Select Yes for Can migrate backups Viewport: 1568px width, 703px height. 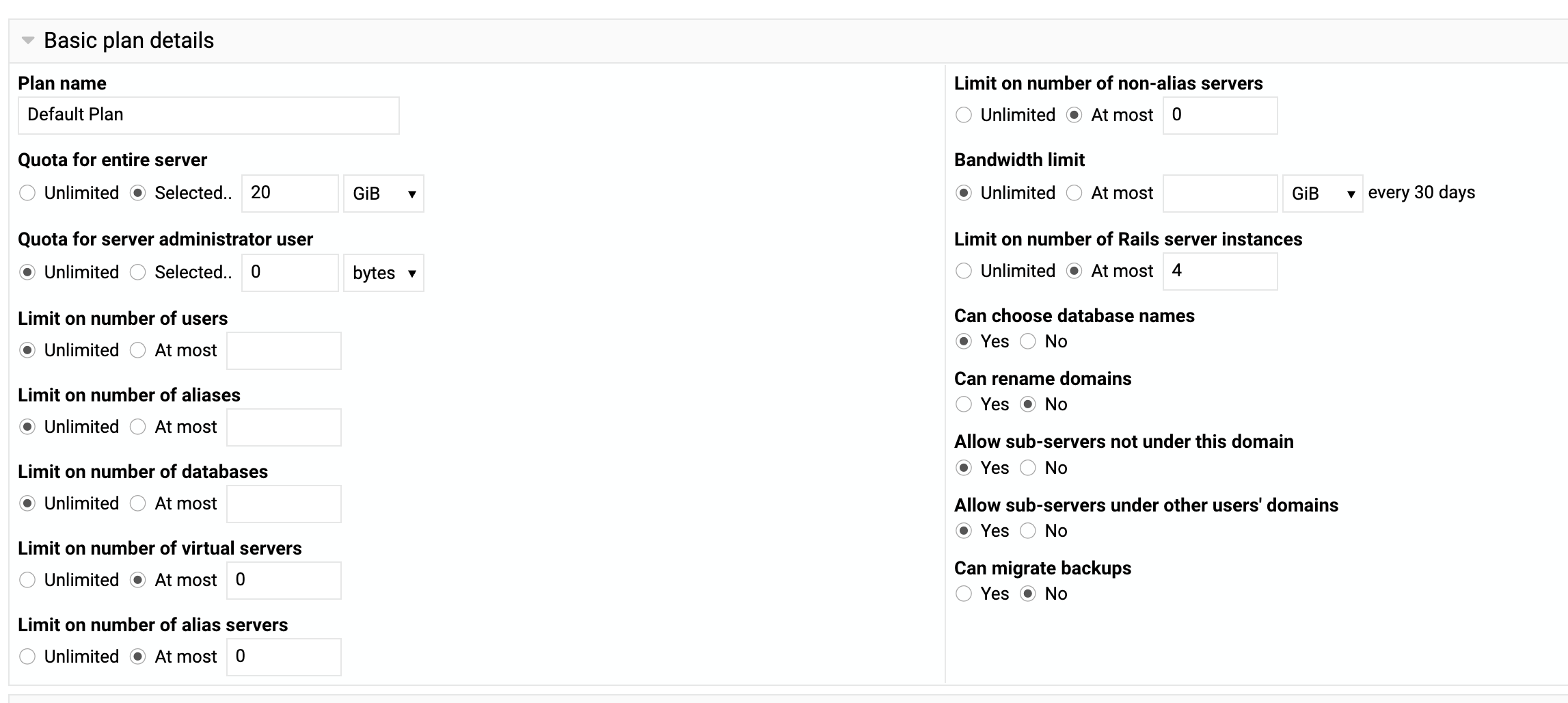[x=964, y=594]
